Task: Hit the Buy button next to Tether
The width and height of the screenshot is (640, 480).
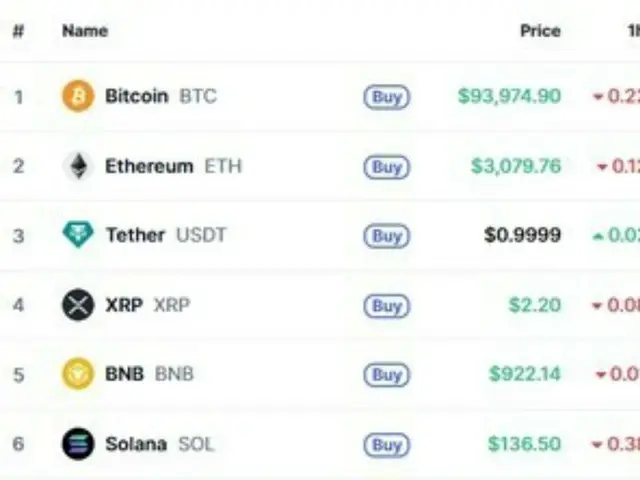Action: 386,236
